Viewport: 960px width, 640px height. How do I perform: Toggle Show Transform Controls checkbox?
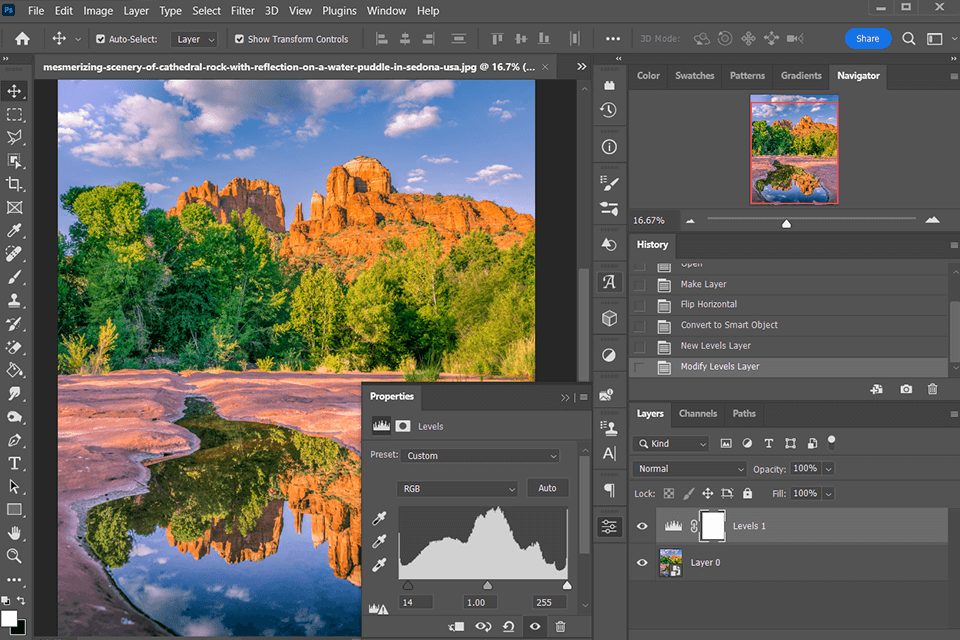coord(239,39)
